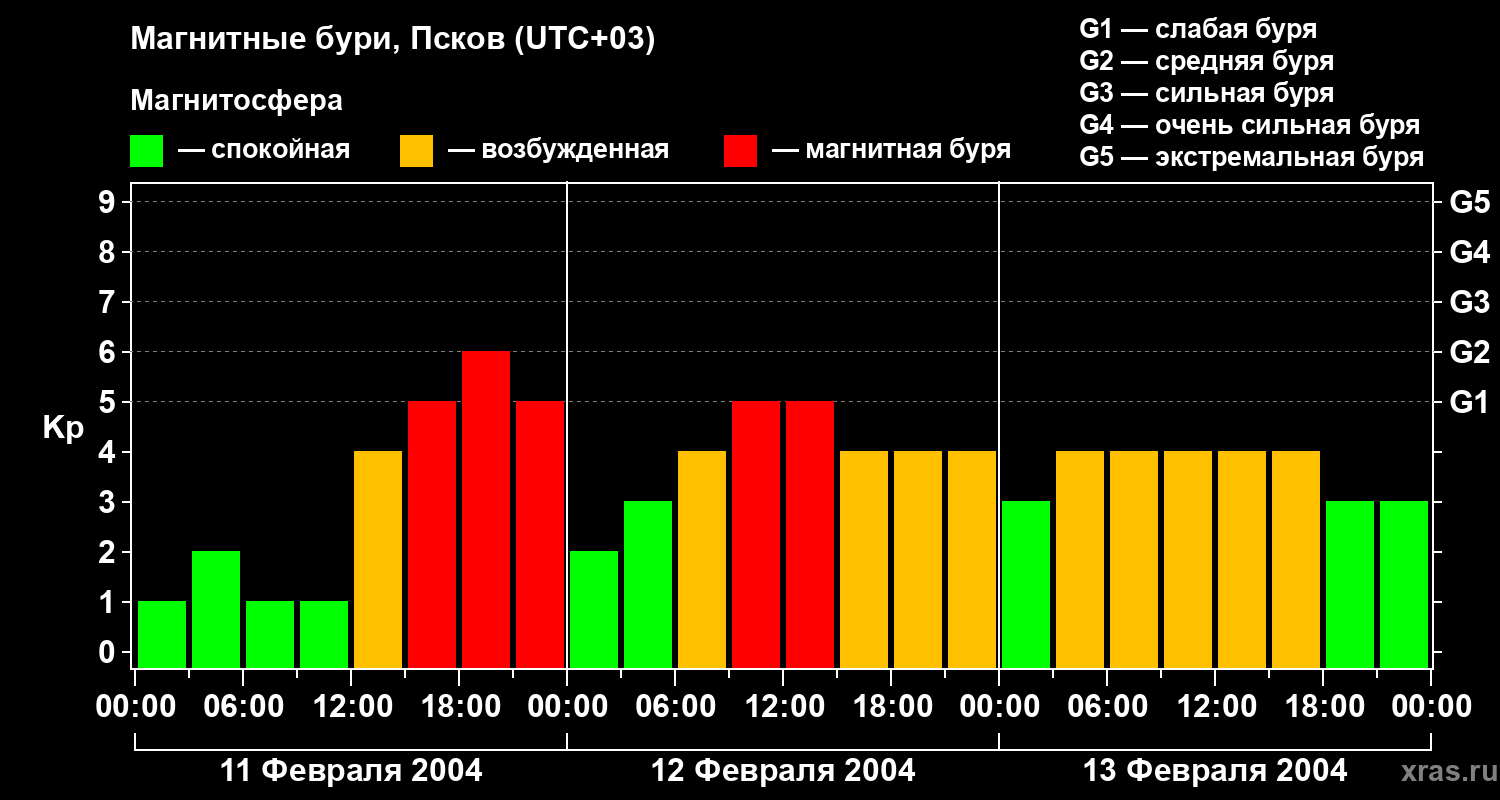The image size is (1500, 800).
Task: Click the 'G2 — средняя буря' line
Action: point(1206,61)
